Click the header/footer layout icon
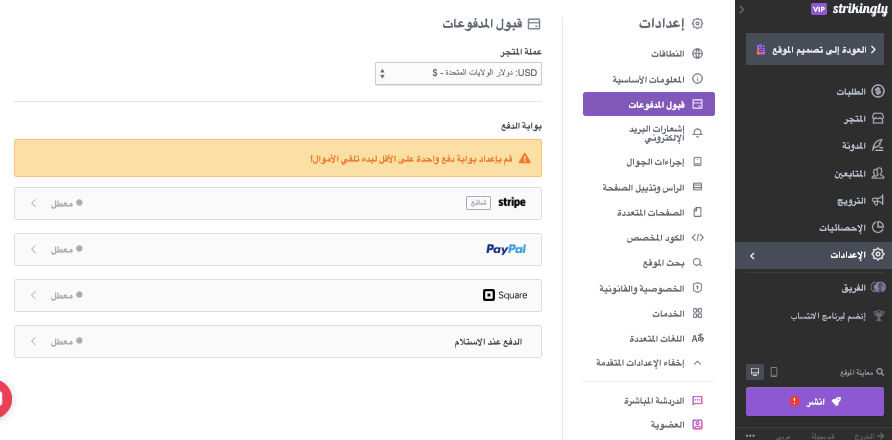 tap(697, 187)
